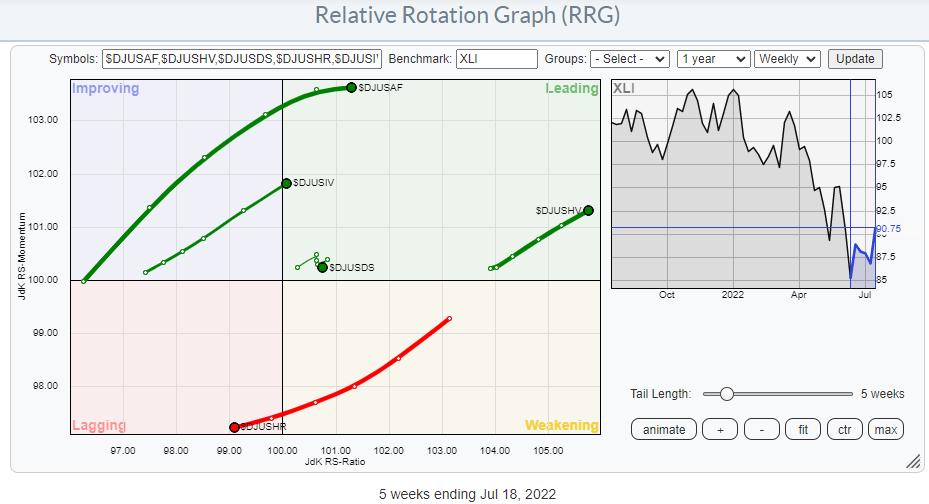The height and width of the screenshot is (504, 929).
Task: Open the Groups select dropdown
Action: (x=629, y=59)
